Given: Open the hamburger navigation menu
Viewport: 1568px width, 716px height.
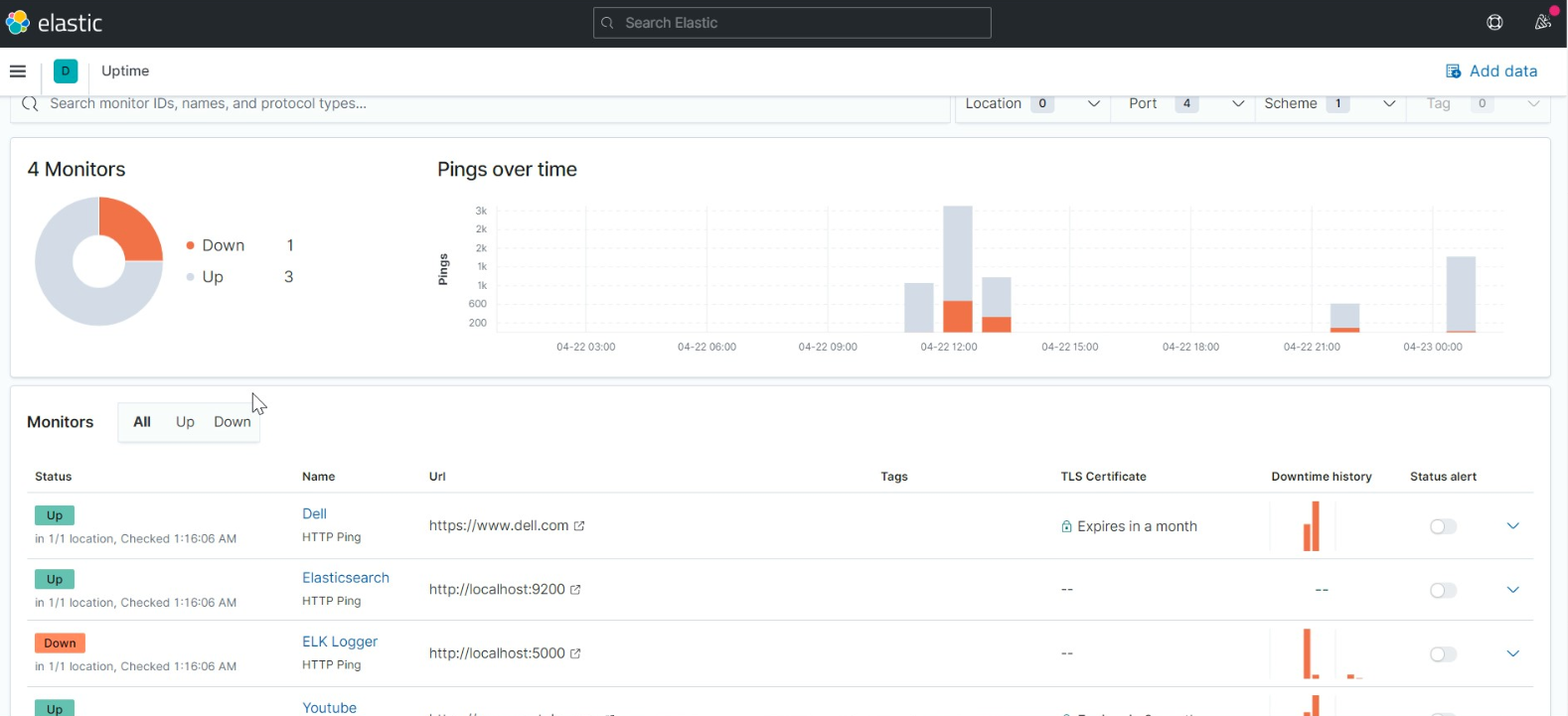Looking at the screenshot, I should pyautogui.click(x=18, y=72).
